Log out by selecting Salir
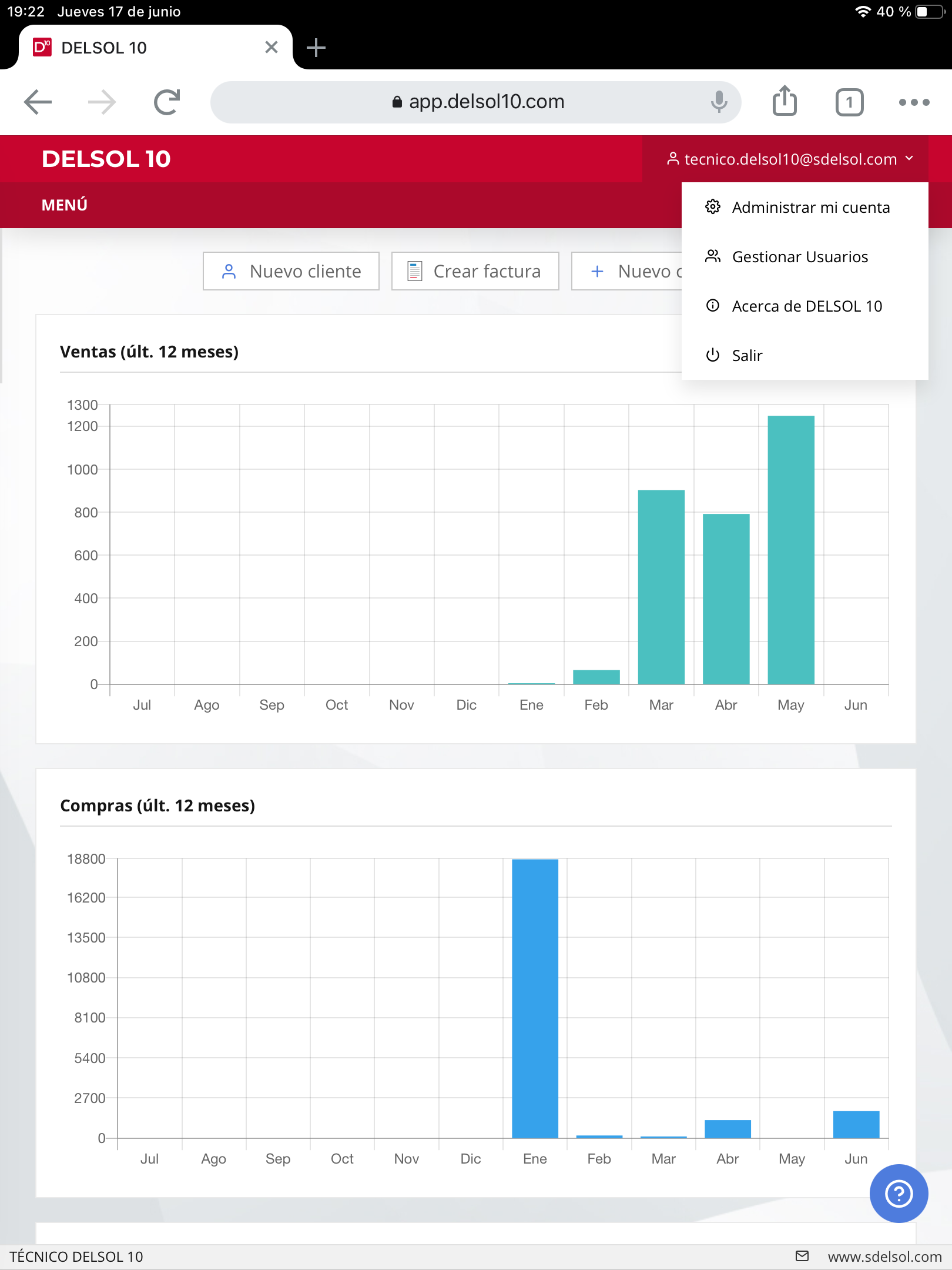Screen dimensions: 952x1270 pos(746,356)
